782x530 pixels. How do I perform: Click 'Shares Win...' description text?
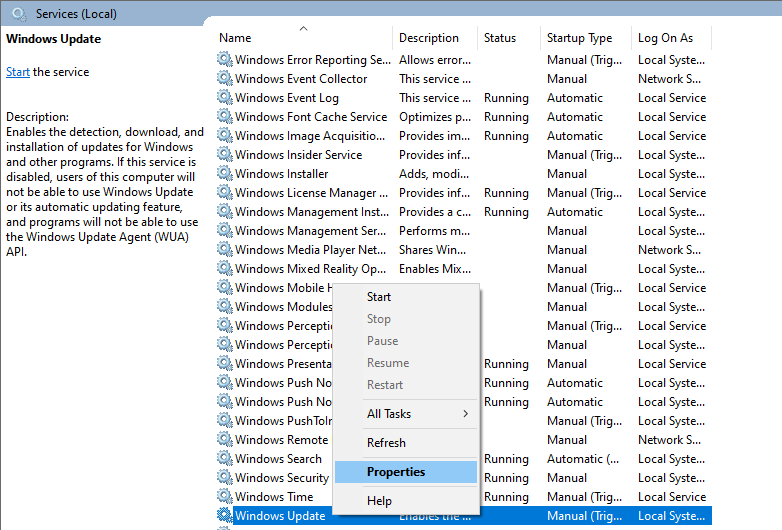click(x=432, y=250)
